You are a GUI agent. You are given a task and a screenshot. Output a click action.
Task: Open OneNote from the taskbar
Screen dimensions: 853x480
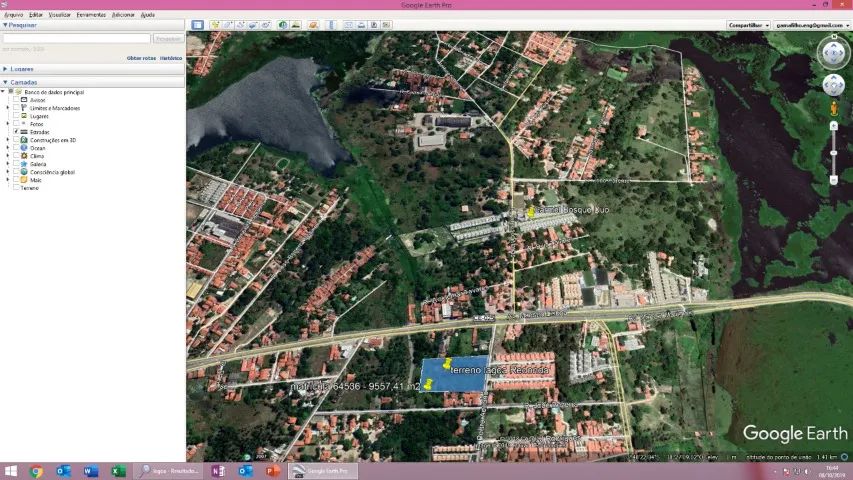(218, 471)
